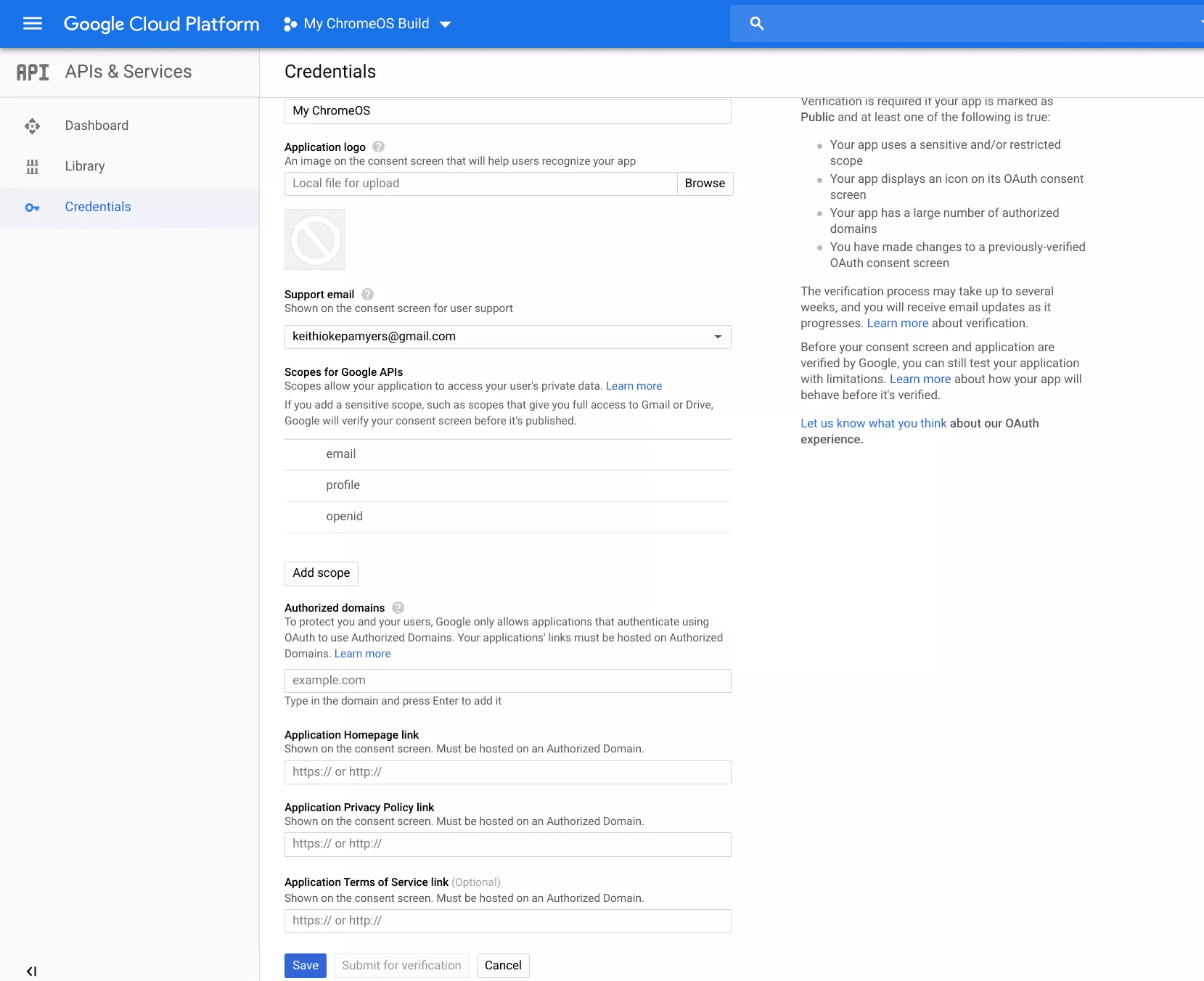Select Credentials in the sidebar
Viewport: 1204px width, 981px height.
pos(98,207)
